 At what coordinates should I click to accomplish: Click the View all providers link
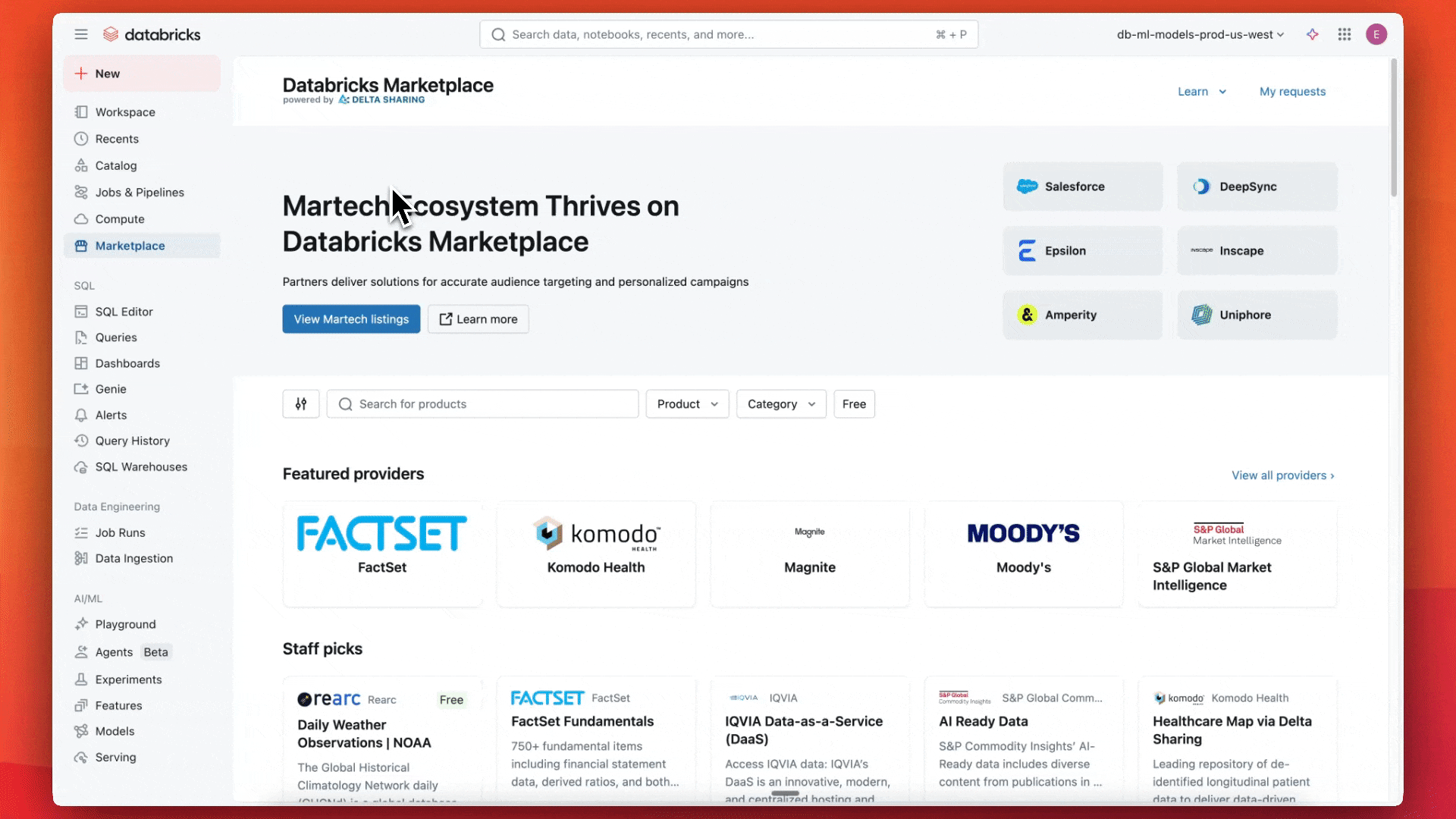1282,475
